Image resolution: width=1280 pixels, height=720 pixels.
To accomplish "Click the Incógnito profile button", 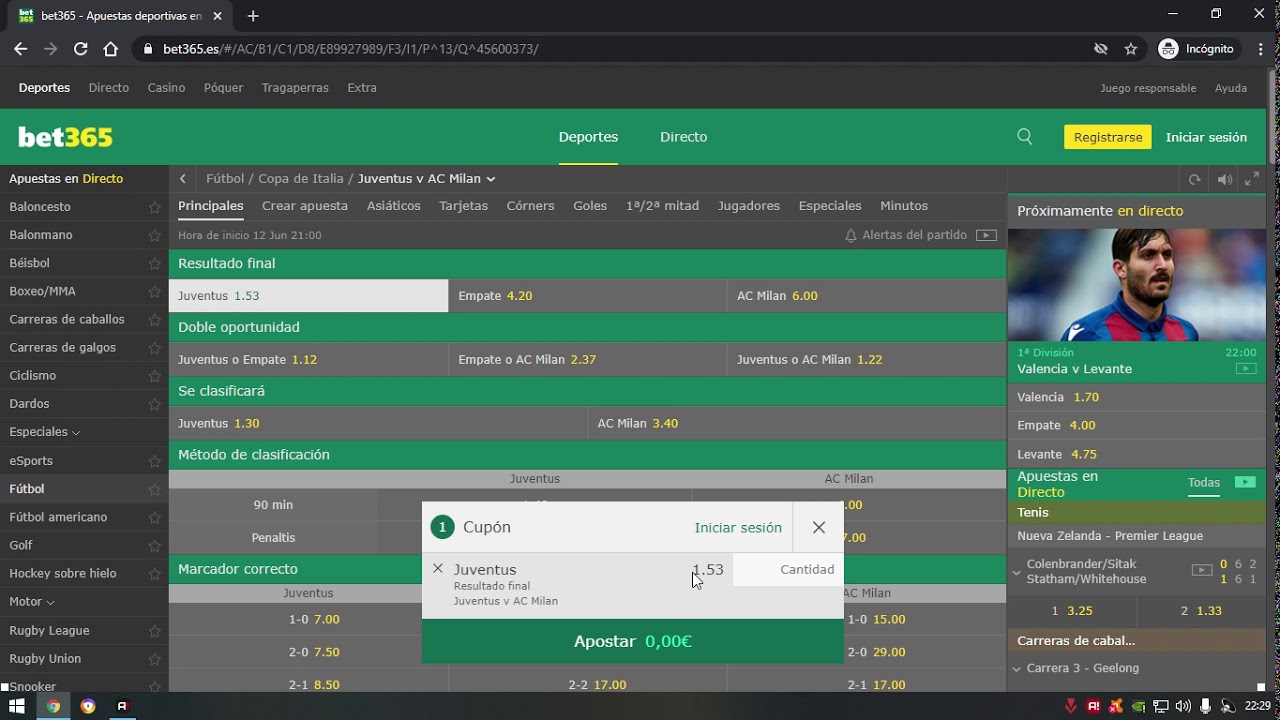I will click(x=1196, y=49).
